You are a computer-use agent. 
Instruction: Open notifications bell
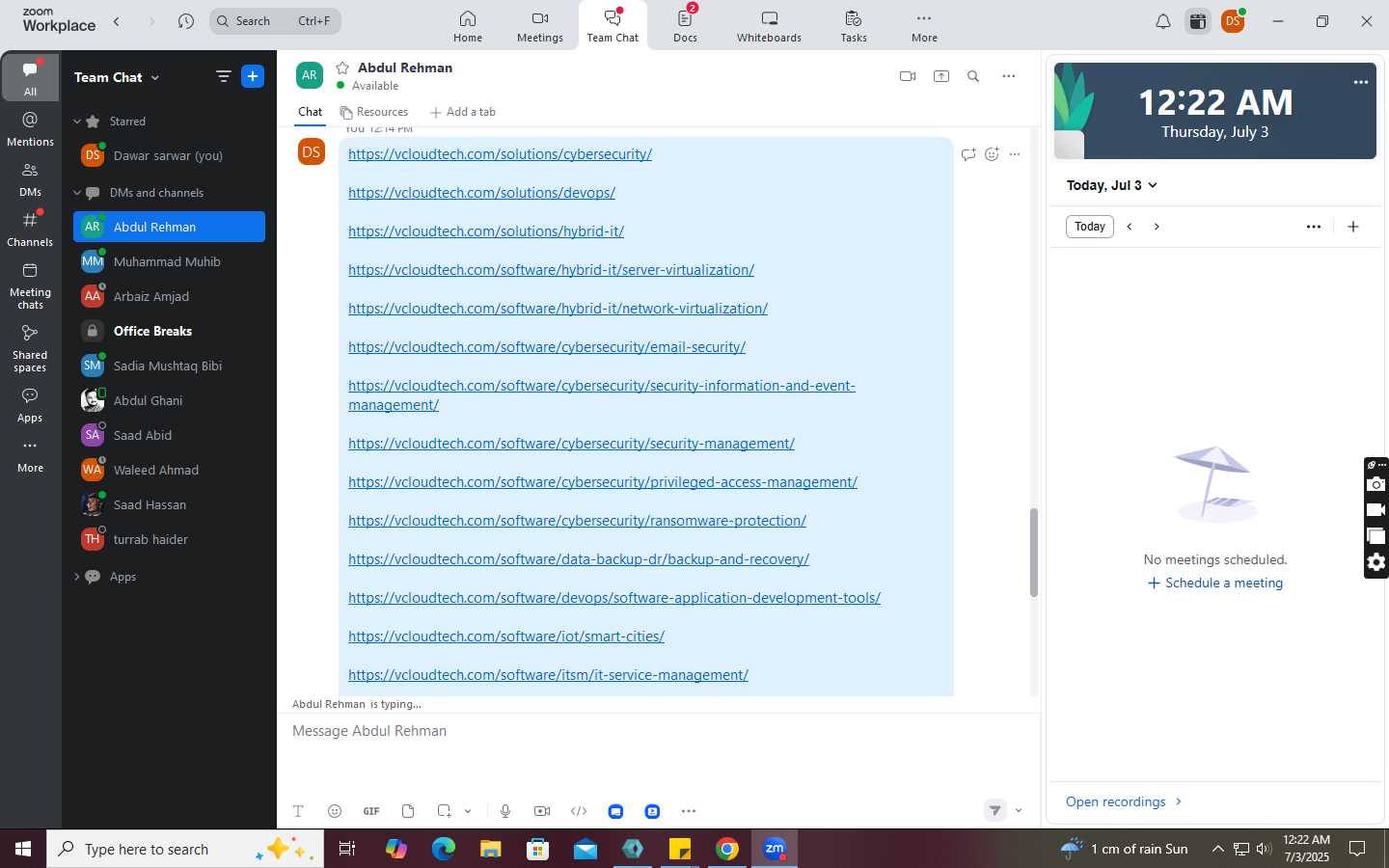pyautogui.click(x=1163, y=21)
